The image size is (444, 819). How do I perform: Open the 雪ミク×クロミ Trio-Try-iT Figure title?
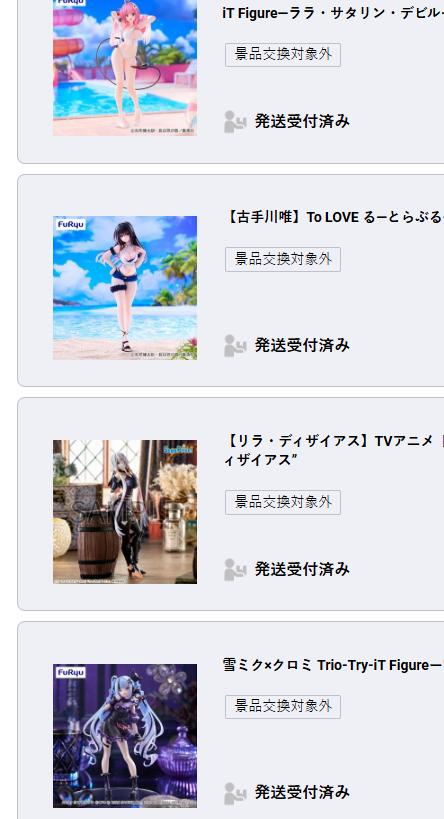333,665
